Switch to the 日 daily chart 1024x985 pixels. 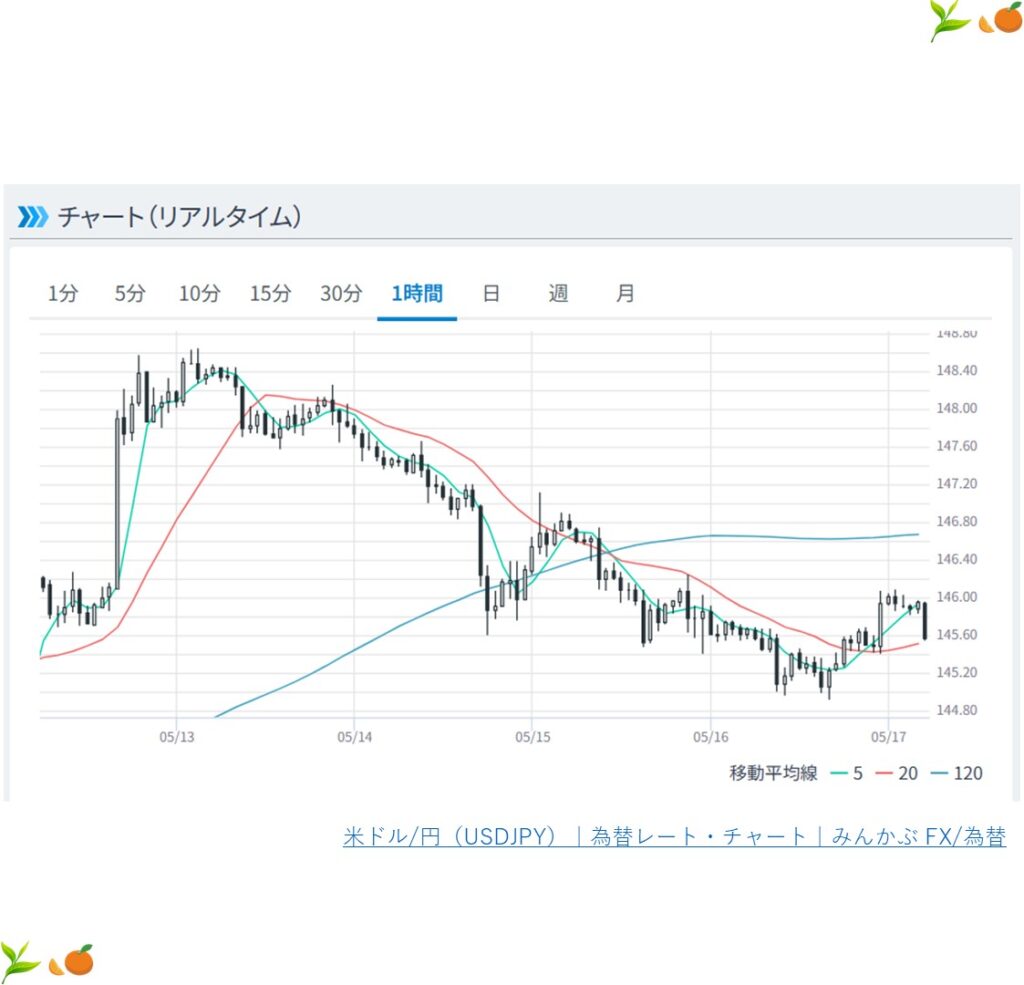pyautogui.click(x=491, y=294)
